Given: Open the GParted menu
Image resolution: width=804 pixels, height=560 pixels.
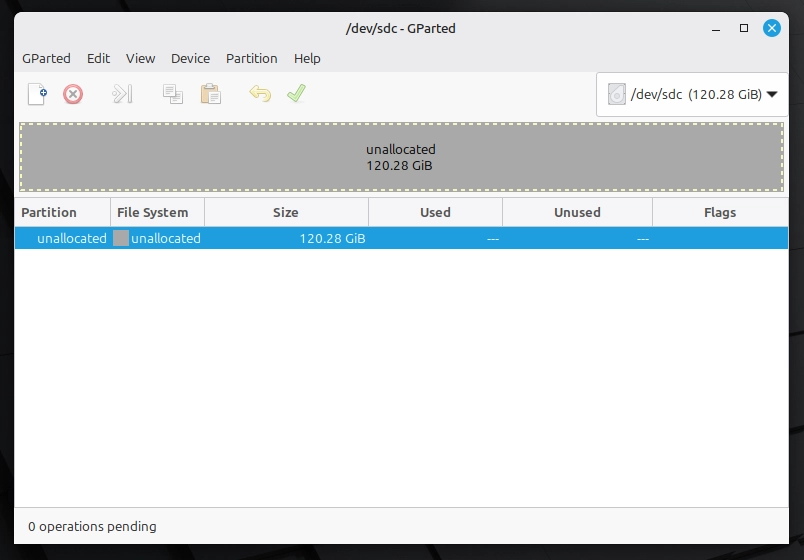Looking at the screenshot, I should click(x=46, y=58).
